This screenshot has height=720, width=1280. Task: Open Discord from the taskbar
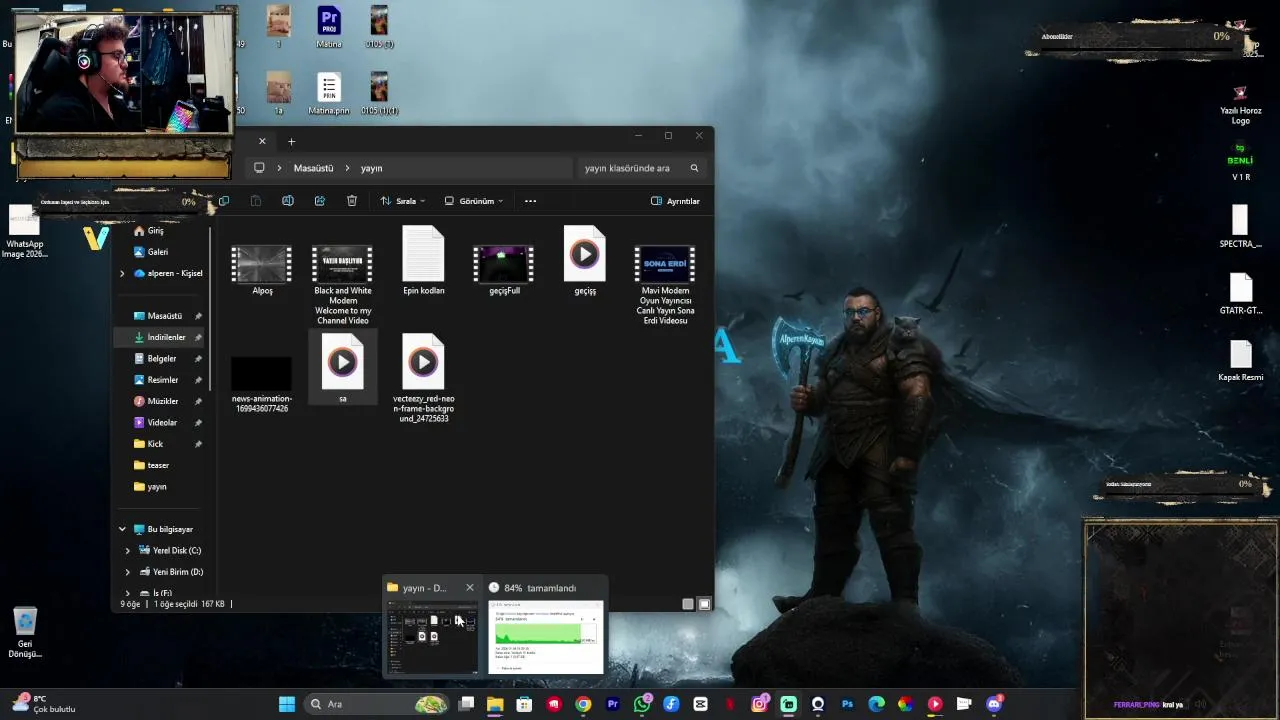[x=994, y=704]
